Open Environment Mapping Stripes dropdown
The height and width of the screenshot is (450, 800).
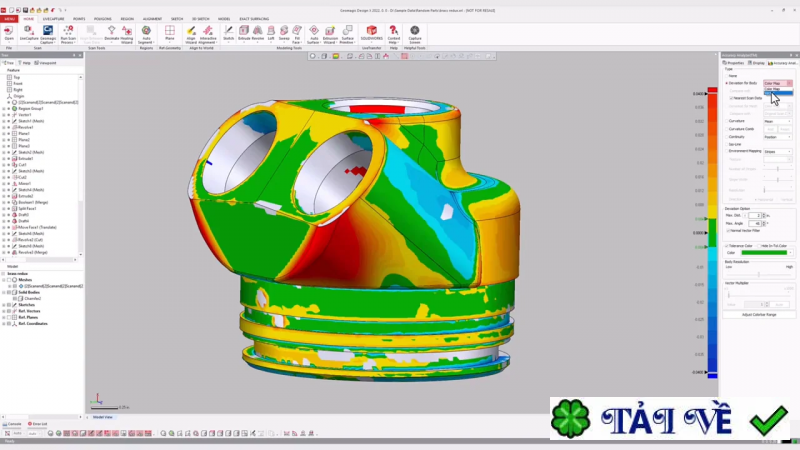778,152
